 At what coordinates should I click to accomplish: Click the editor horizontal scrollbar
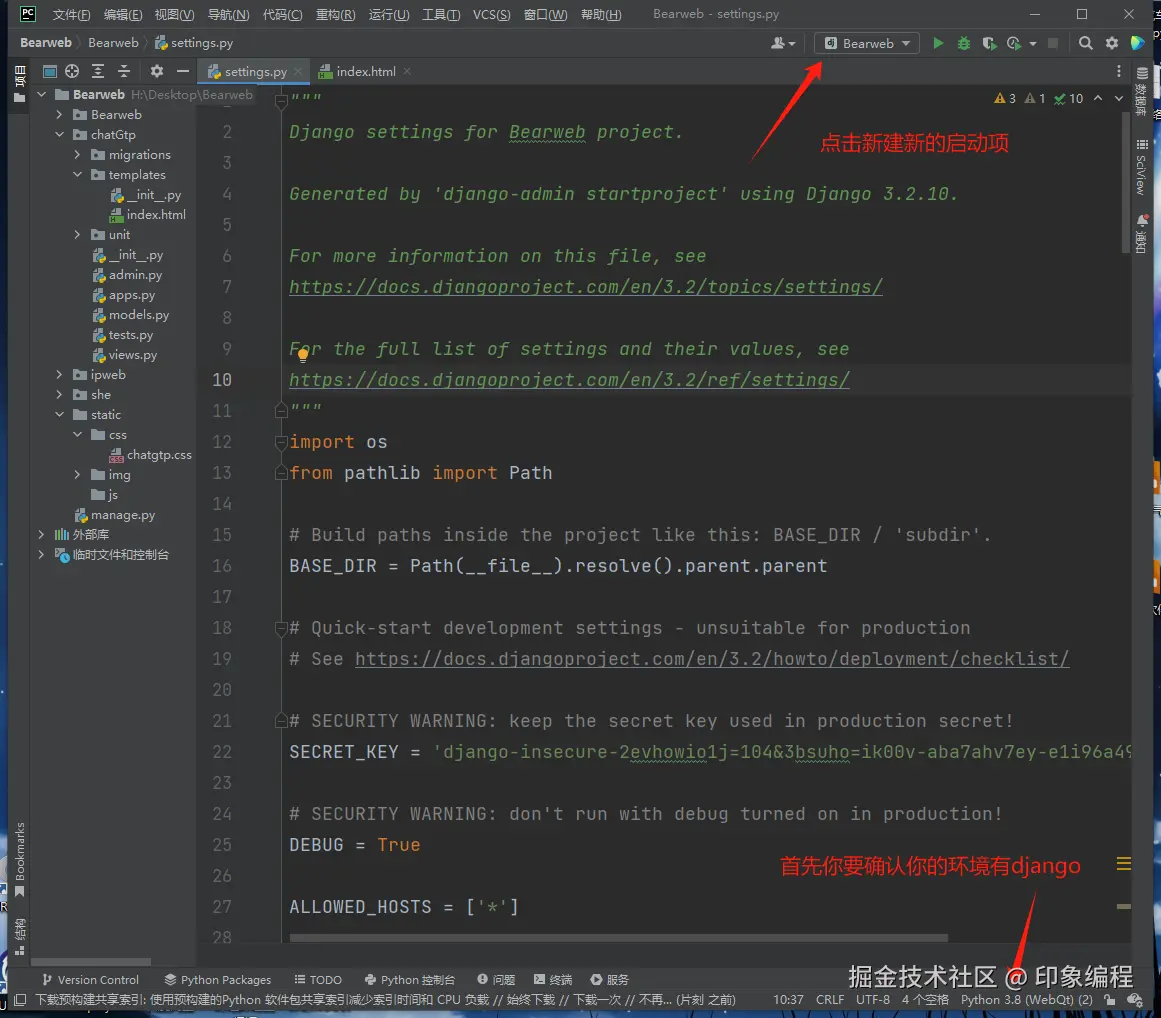[x=618, y=939]
